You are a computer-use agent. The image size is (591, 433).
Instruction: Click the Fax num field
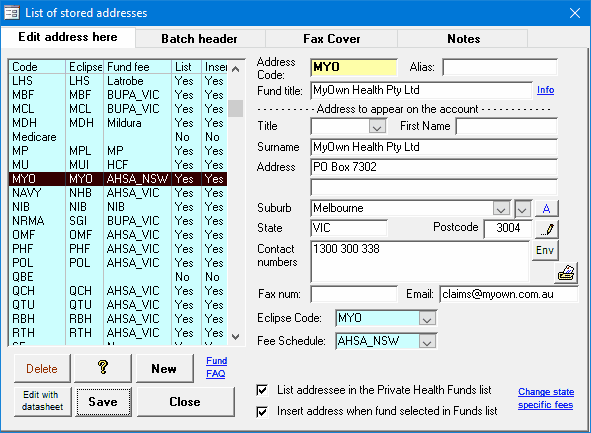[x=354, y=294]
